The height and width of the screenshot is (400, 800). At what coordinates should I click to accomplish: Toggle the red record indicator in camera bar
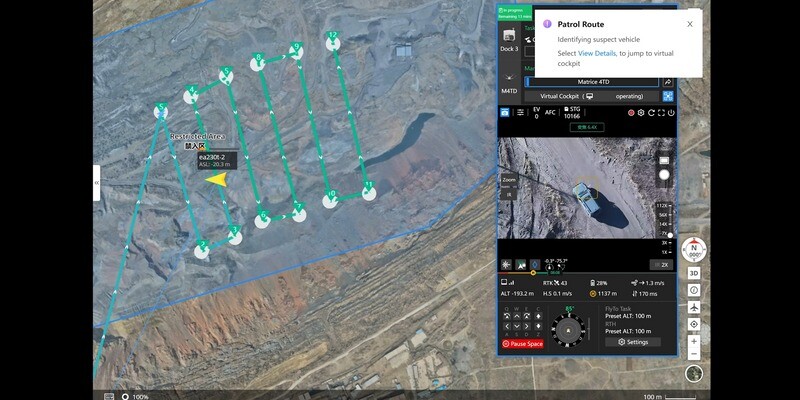[x=631, y=112]
